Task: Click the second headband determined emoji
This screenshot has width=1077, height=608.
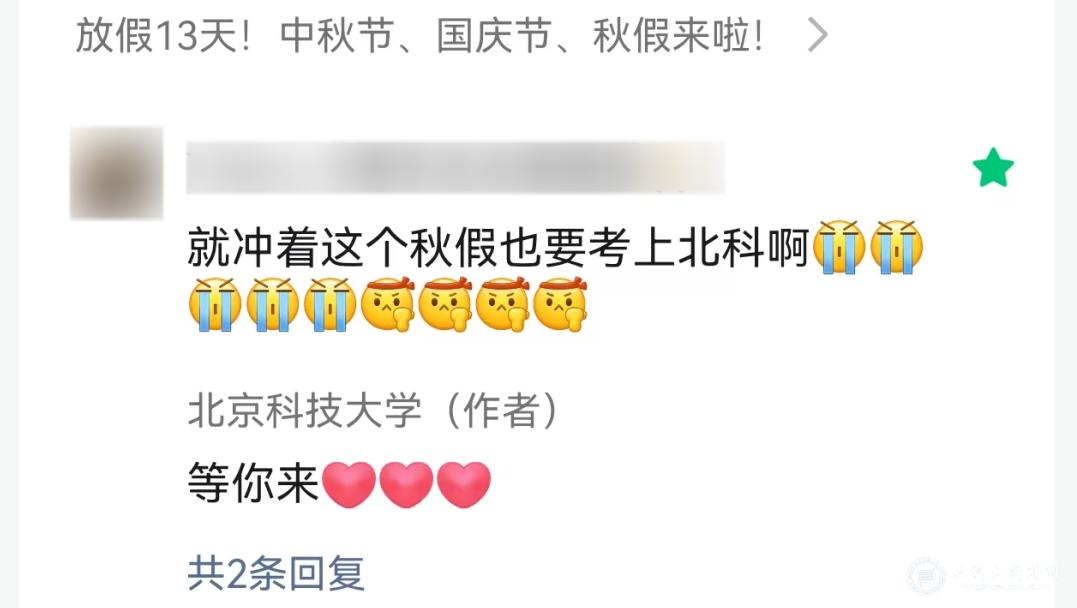Action: click(445, 305)
